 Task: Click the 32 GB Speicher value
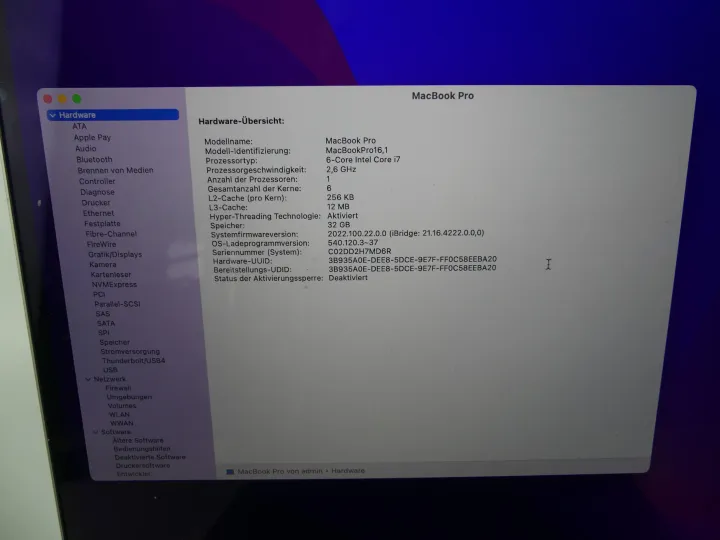click(339, 225)
